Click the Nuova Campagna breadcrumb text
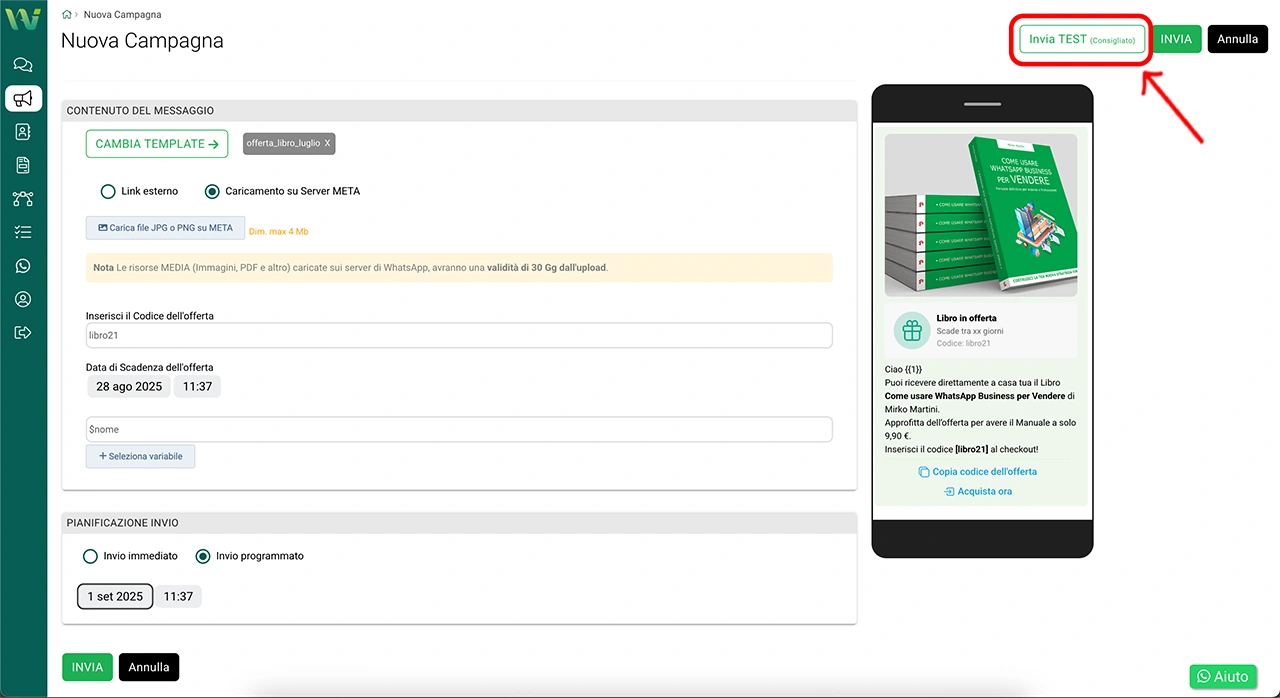The width and height of the screenshot is (1280, 698). click(122, 15)
